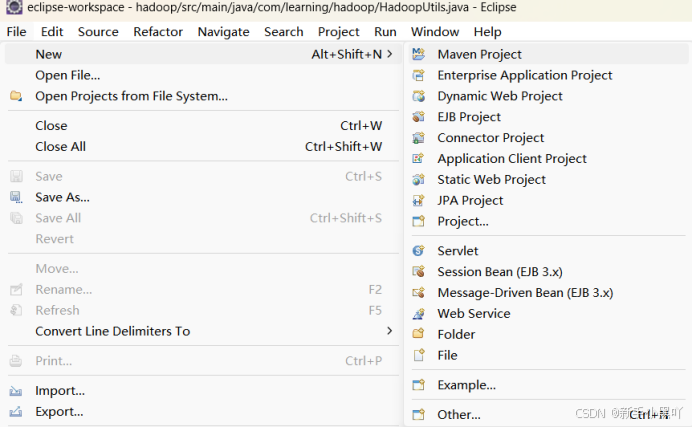This screenshot has height=427, width=692.
Task: Select Maven Project in New submenu
Action: coord(548,54)
